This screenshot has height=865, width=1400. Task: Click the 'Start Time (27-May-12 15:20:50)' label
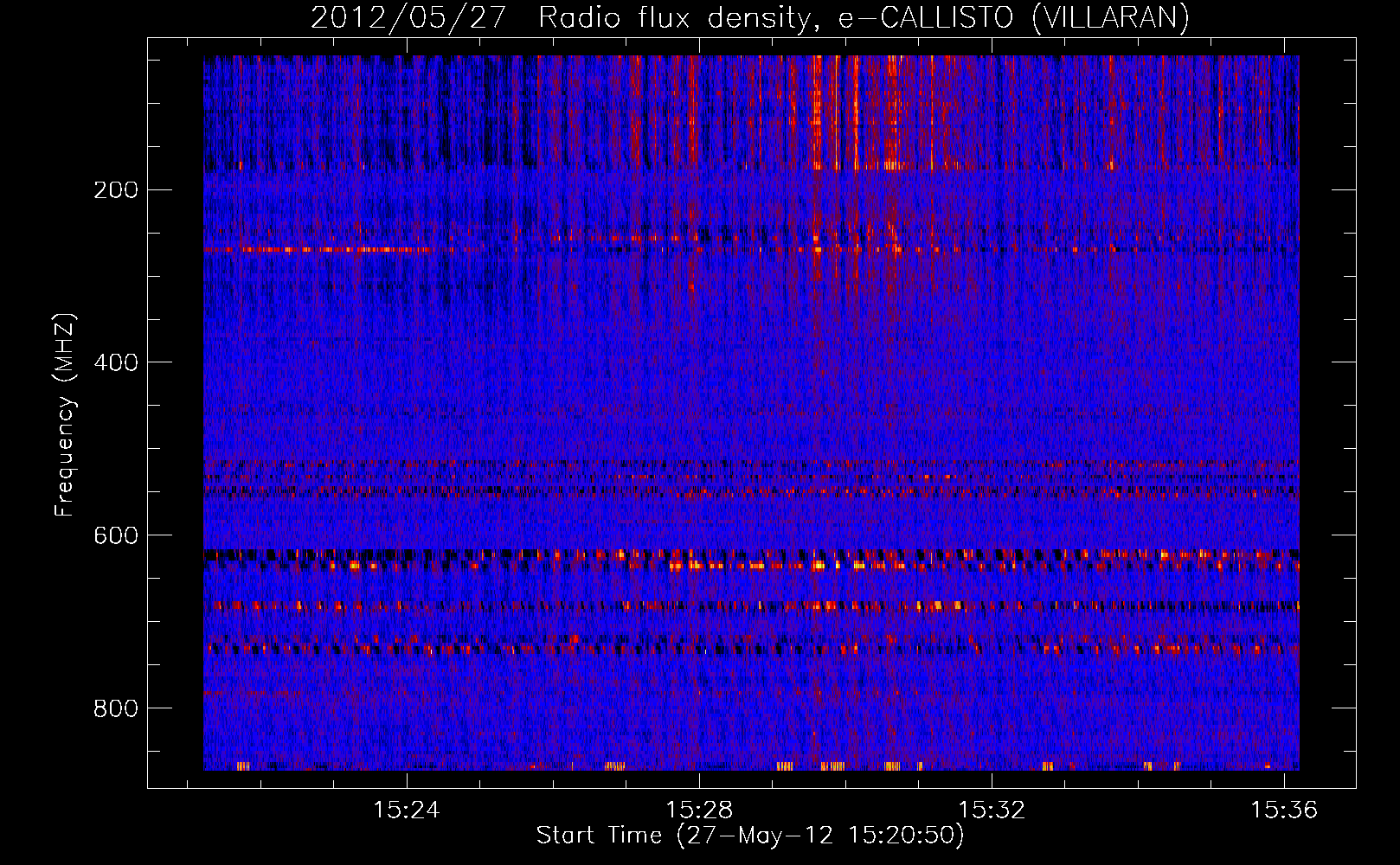pyautogui.click(x=750, y=836)
